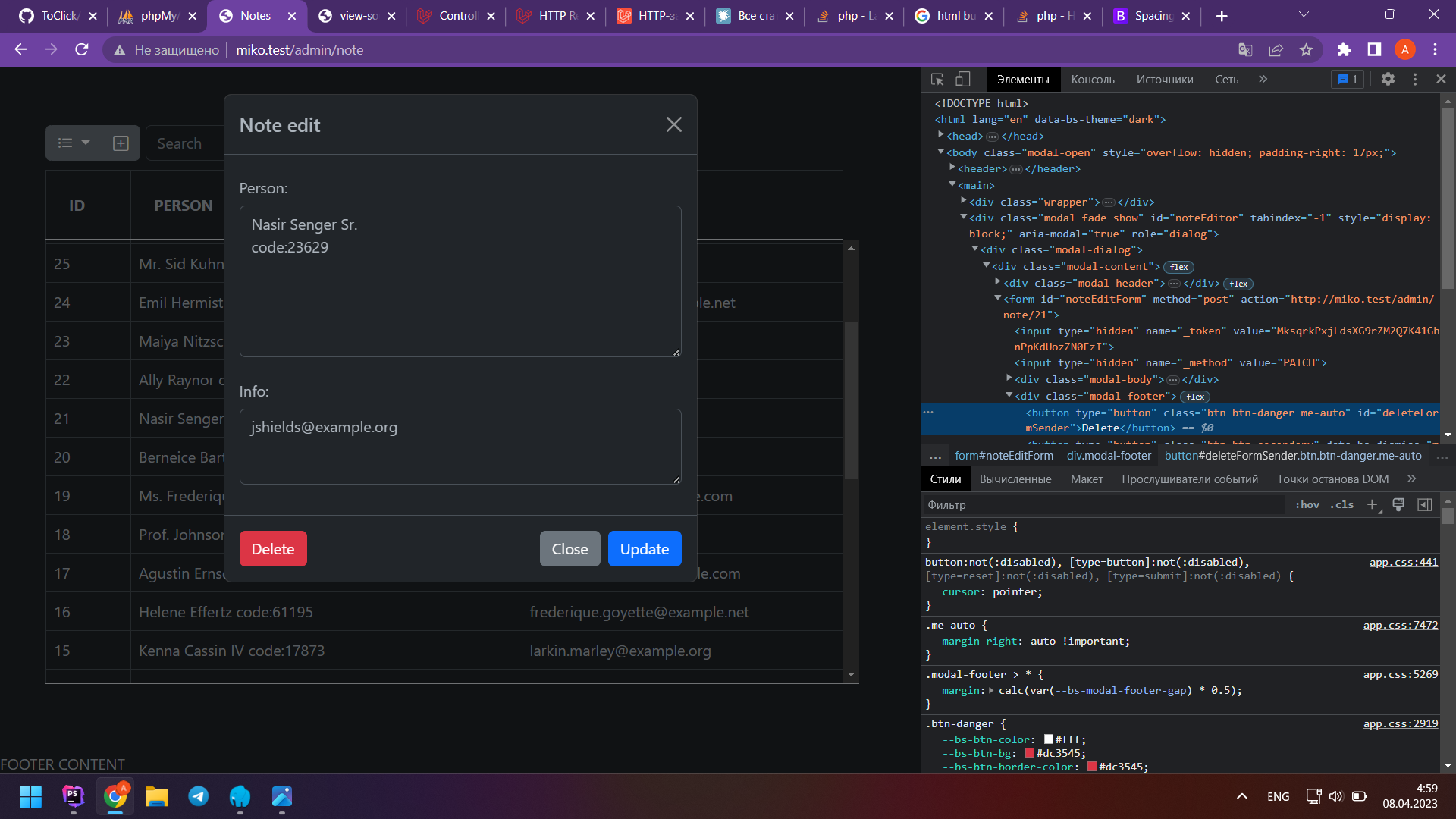The image size is (1456, 819).
Task: Click the blue Update button
Action: (x=644, y=549)
